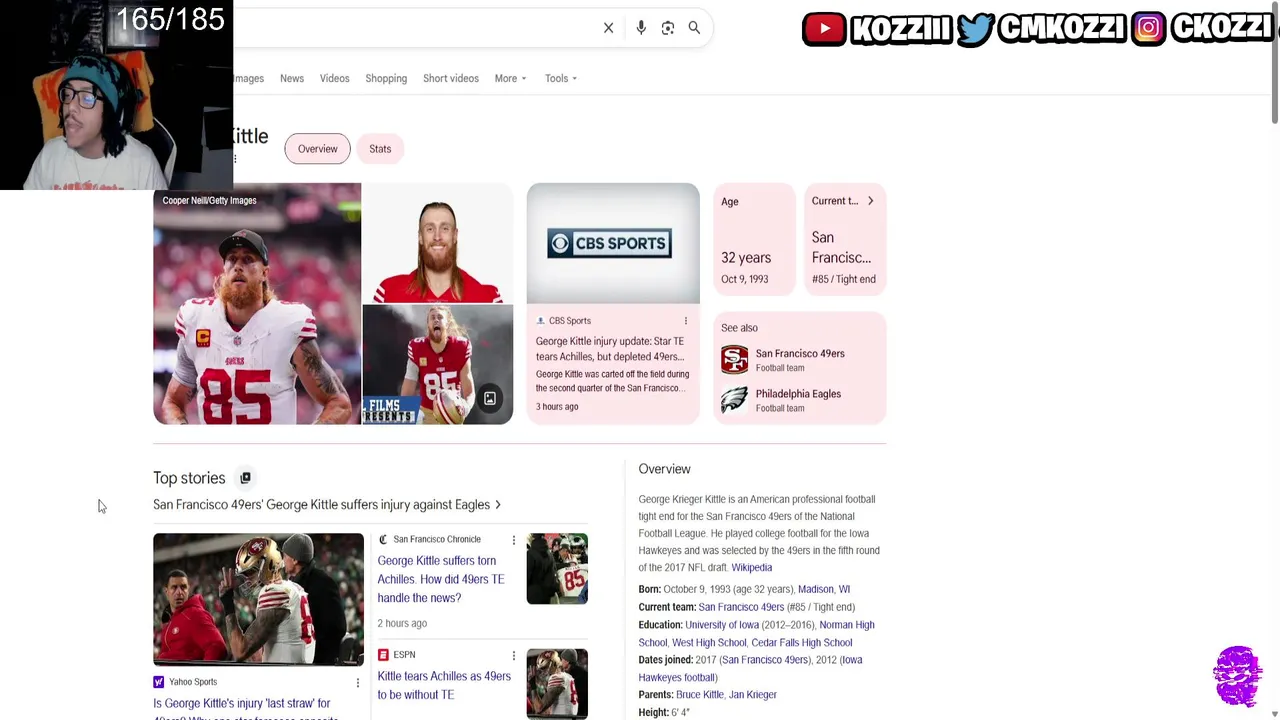This screenshot has width=1280, height=720.
Task: Open West High School link
Action: [x=709, y=643]
